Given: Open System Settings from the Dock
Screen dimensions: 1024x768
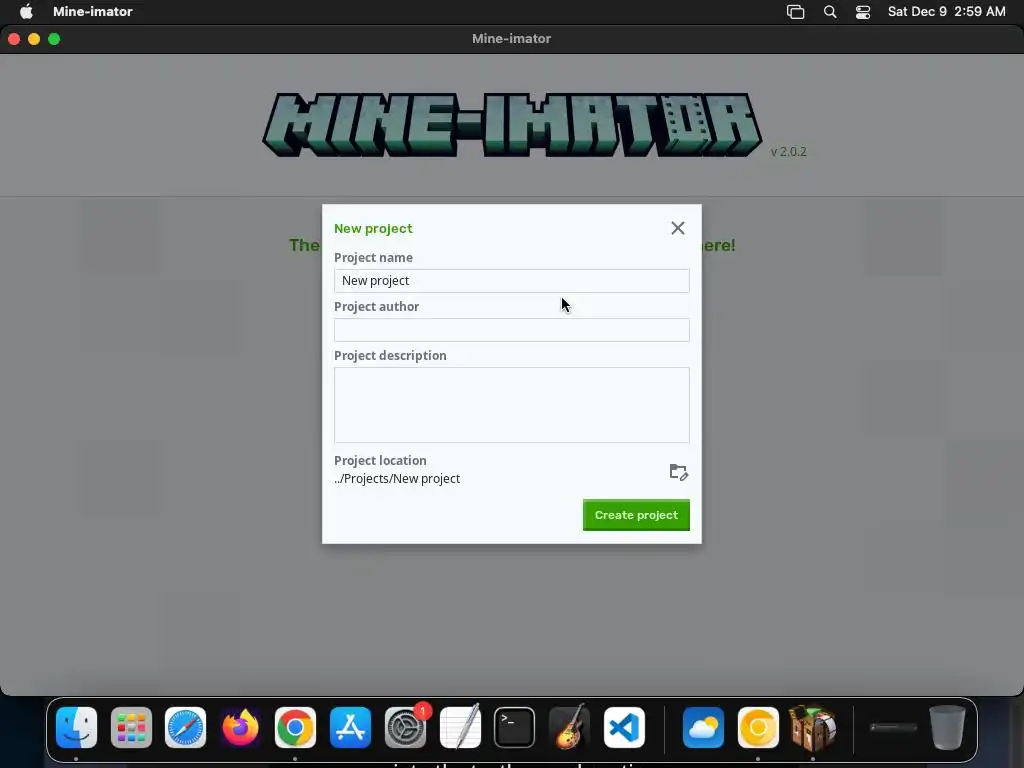Looking at the screenshot, I should (x=405, y=727).
